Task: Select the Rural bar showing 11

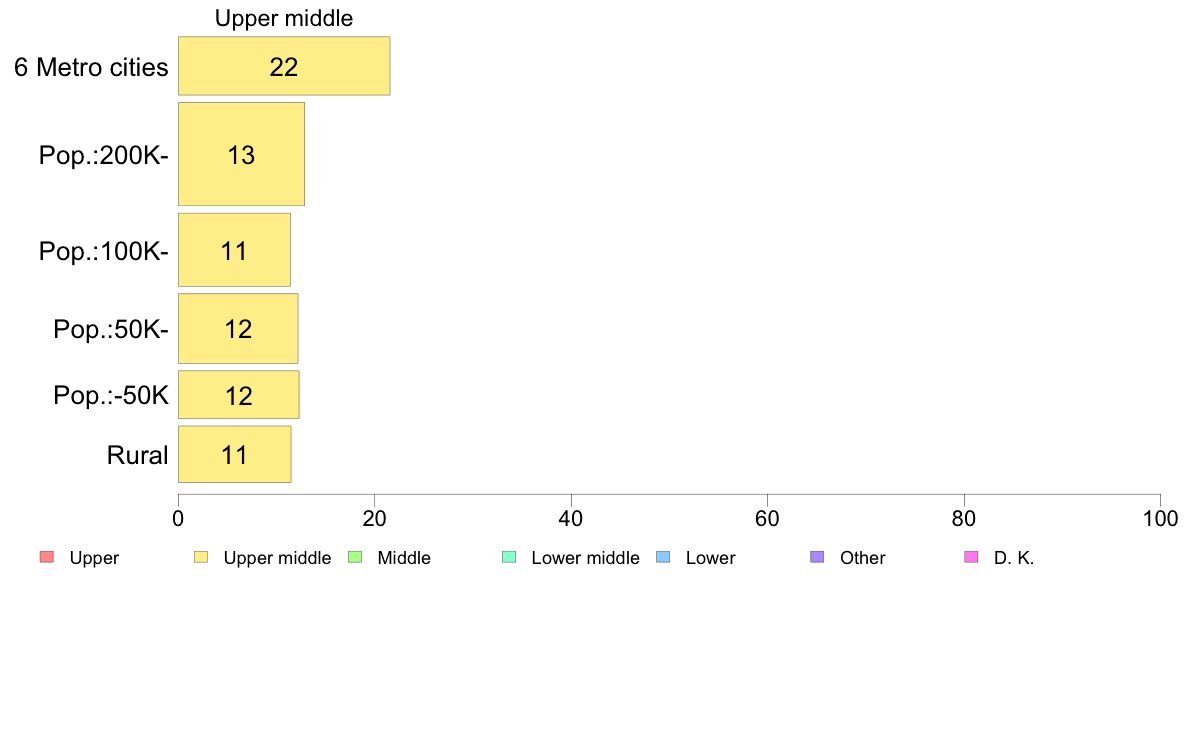Action: coord(234,454)
